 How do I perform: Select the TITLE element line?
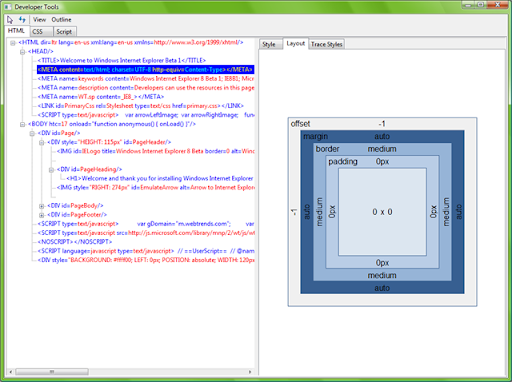[x=122, y=61]
